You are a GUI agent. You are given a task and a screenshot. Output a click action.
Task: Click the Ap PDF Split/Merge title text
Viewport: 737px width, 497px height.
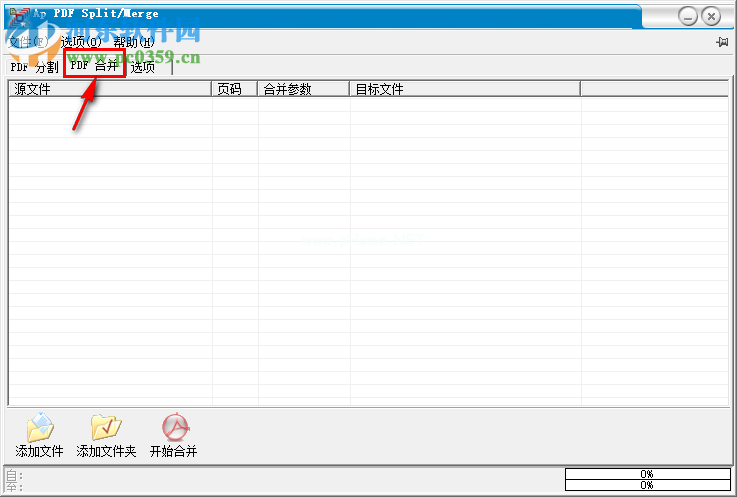(x=96, y=14)
